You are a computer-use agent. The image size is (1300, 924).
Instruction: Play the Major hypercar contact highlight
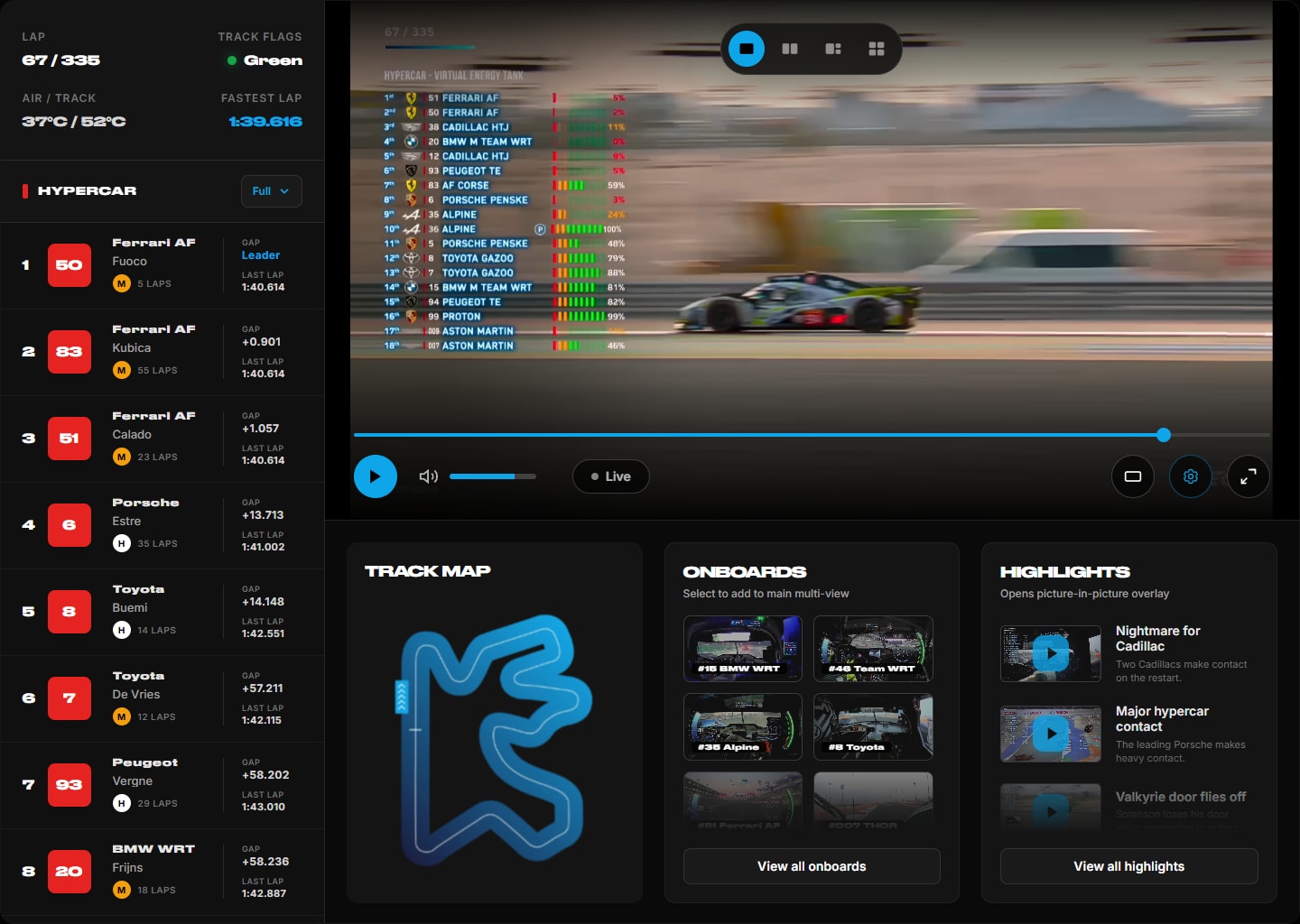pyautogui.click(x=1051, y=734)
